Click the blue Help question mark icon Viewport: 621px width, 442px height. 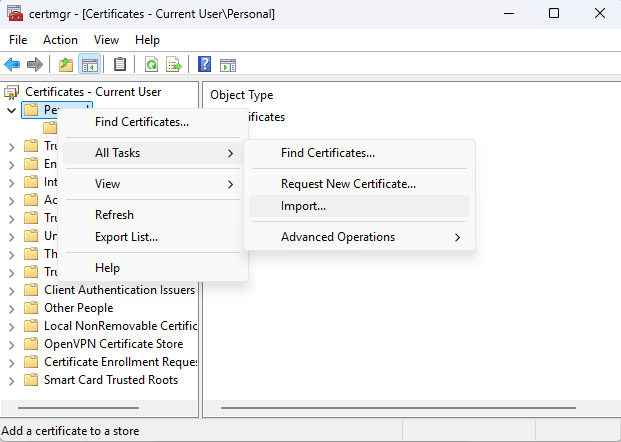[204, 64]
